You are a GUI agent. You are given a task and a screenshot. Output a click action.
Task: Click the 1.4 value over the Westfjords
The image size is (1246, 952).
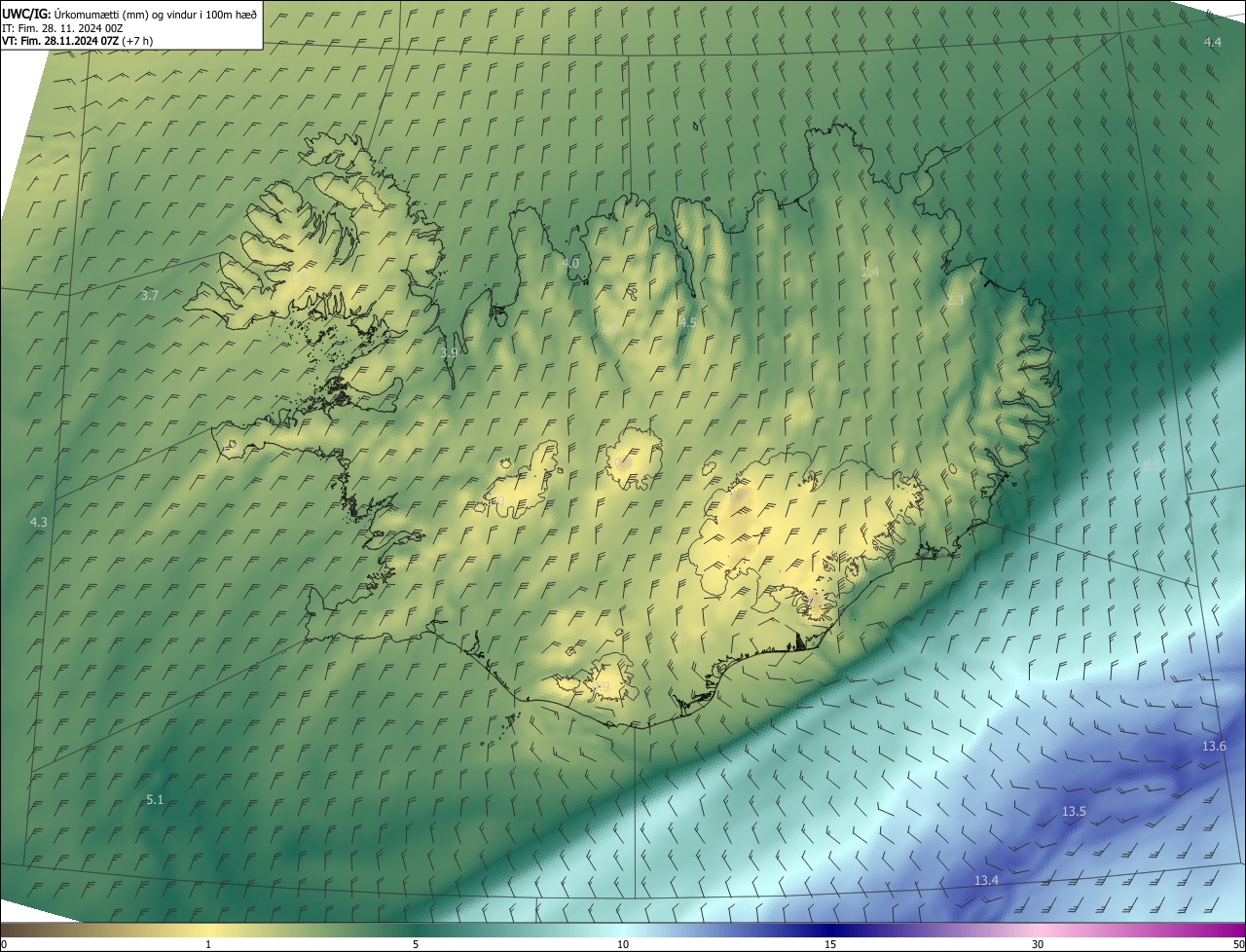point(298,277)
